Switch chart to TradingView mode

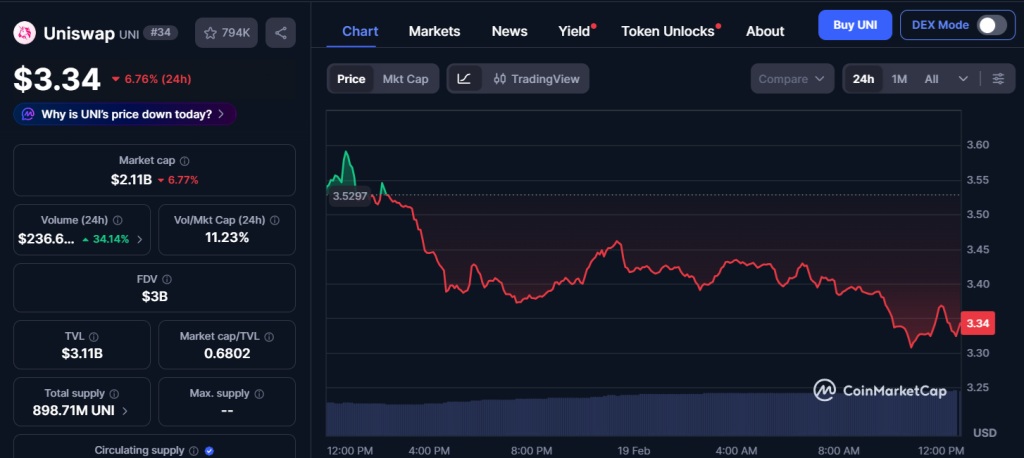536,78
